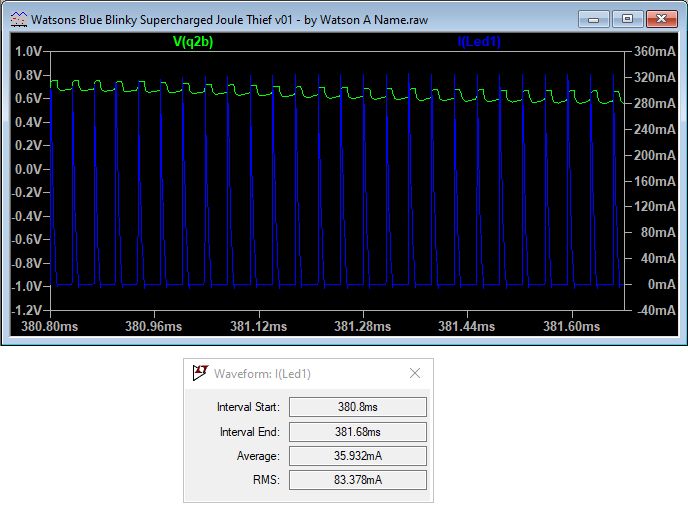The image size is (688, 511).
Task: Click the 380.96ms time axis label
Action: 154,326
